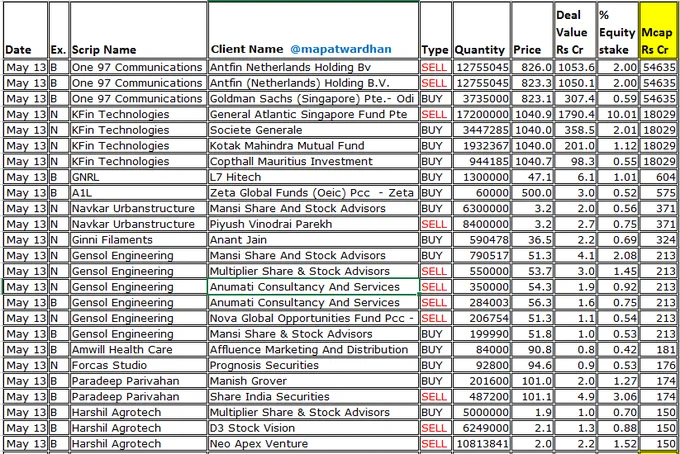Image resolution: width=680 pixels, height=454 pixels.
Task: Select the 'Share India Securities' cell
Action: coord(314,397)
